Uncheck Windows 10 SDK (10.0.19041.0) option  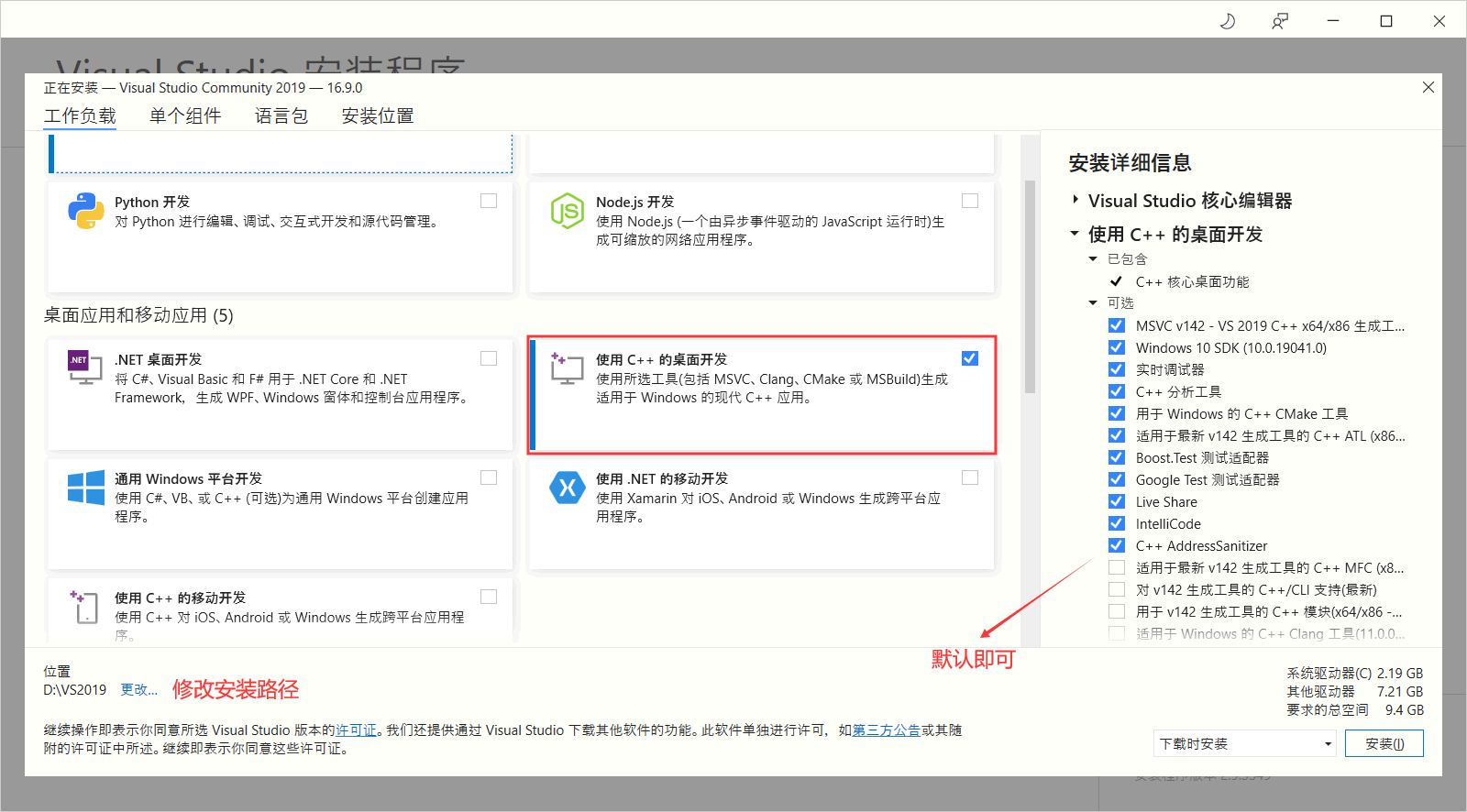tap(1117, 347)
